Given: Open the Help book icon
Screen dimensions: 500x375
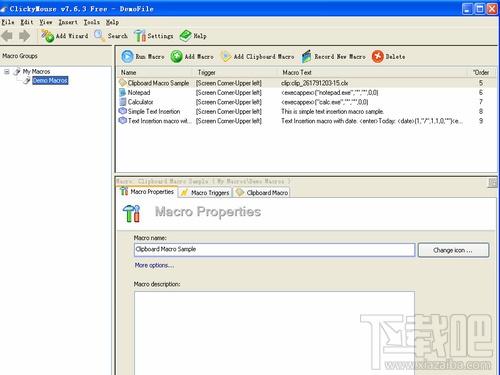Looking at the screenshot, I should tap(185, 36).
